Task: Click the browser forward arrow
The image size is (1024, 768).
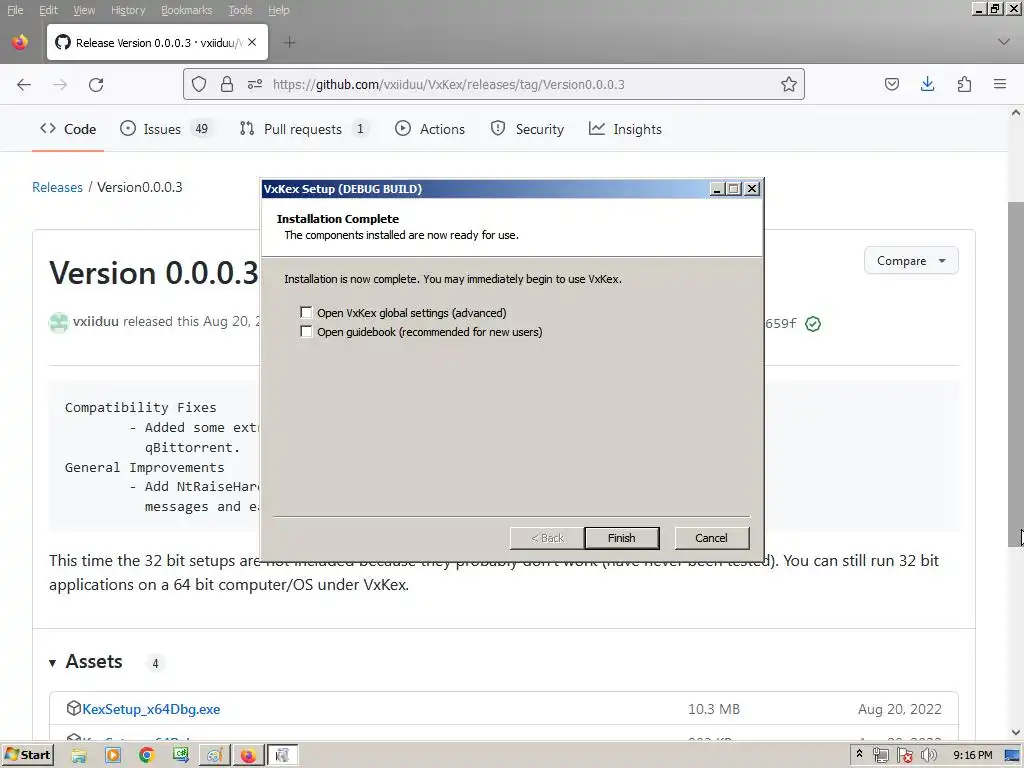Action: point(60,84)
